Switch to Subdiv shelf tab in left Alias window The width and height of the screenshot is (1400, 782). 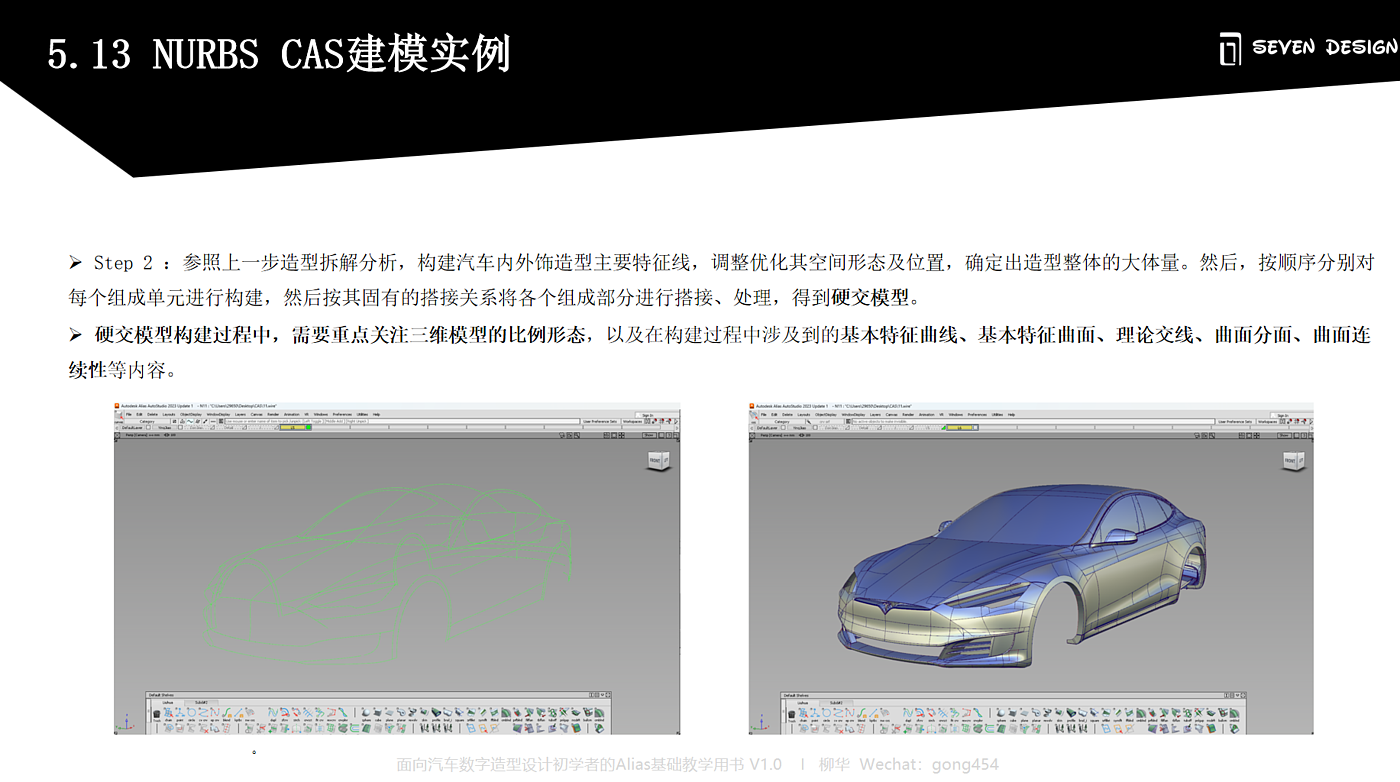tap(202, 703)
